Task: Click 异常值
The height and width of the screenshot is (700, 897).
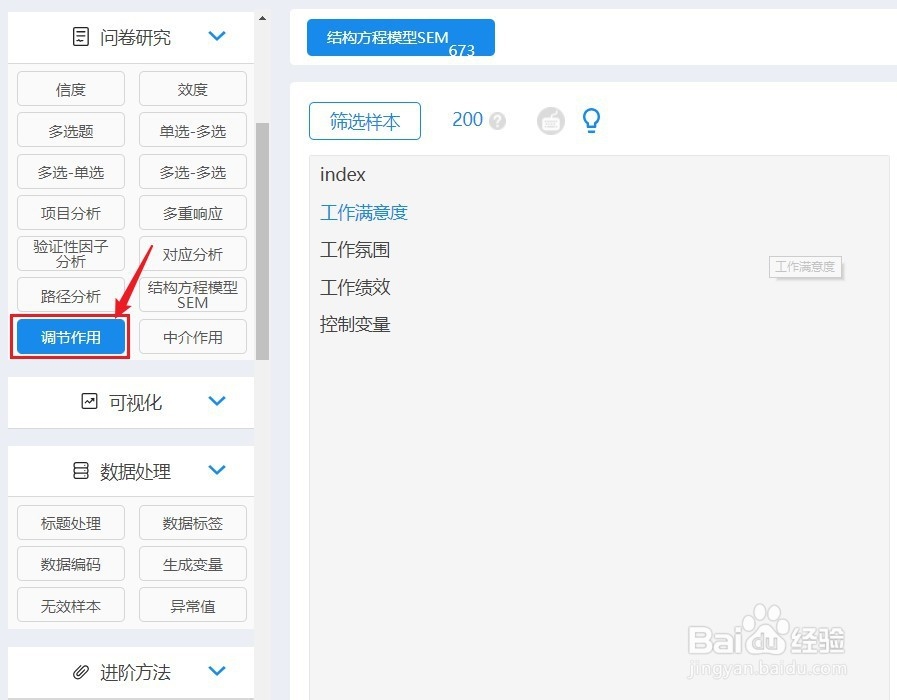Action: (193, 605)
